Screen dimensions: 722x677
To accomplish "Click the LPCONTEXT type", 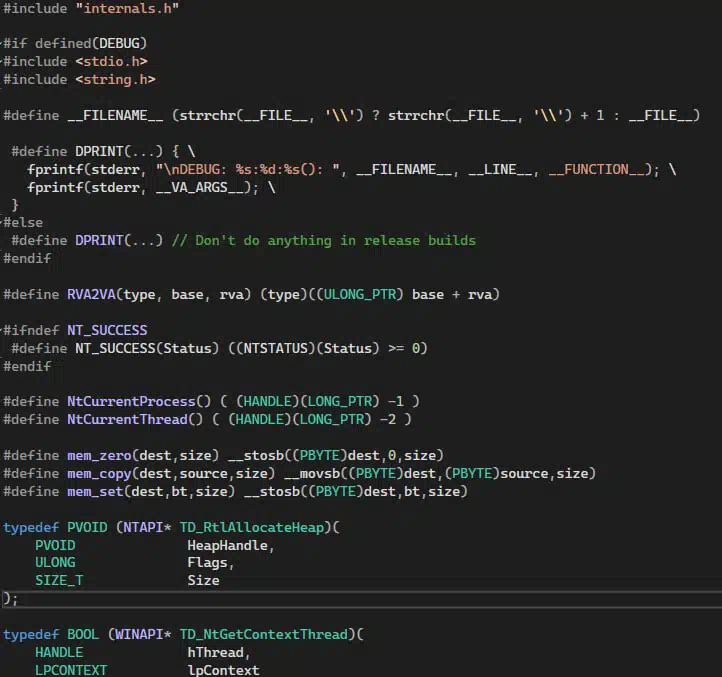I will (x=71, y=670).
